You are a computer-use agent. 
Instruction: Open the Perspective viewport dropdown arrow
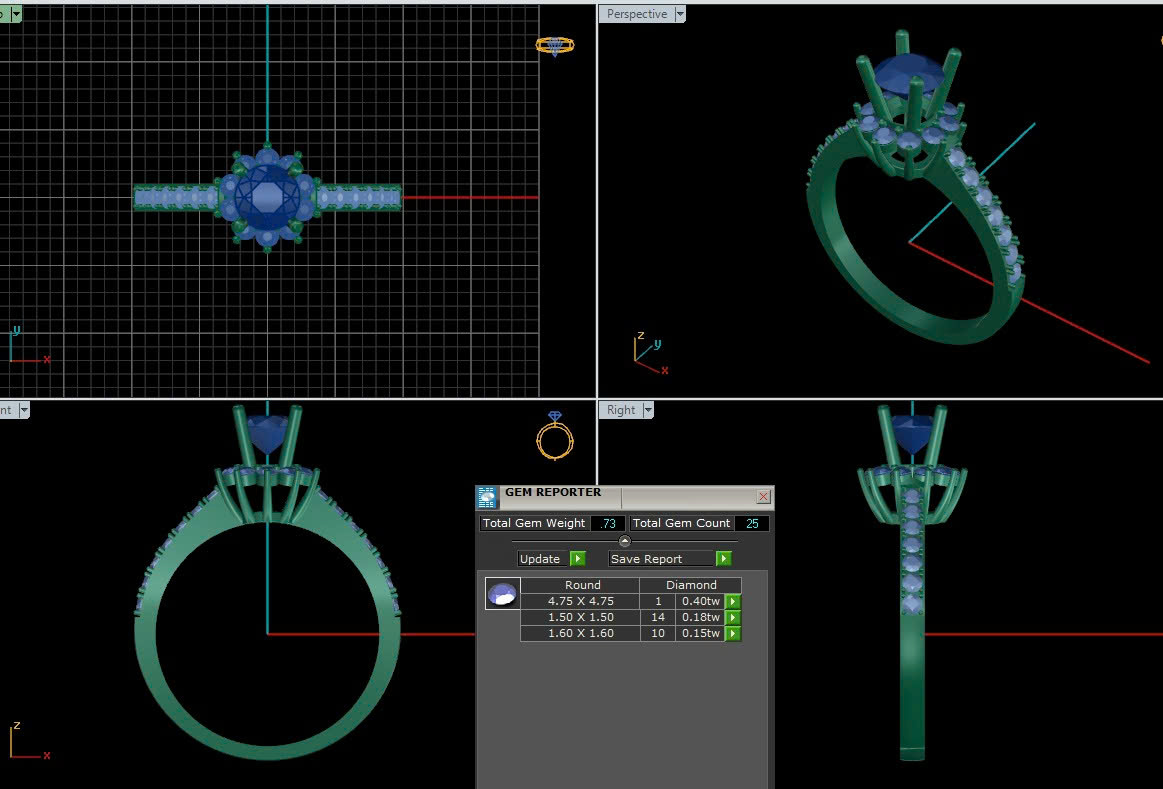click(680, 14)
